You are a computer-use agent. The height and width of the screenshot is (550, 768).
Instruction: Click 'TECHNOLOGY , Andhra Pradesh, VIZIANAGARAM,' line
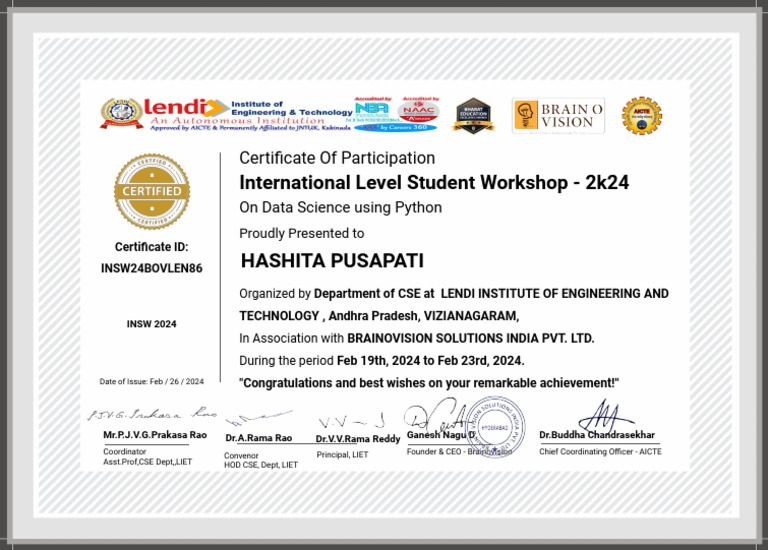point(379,316)
